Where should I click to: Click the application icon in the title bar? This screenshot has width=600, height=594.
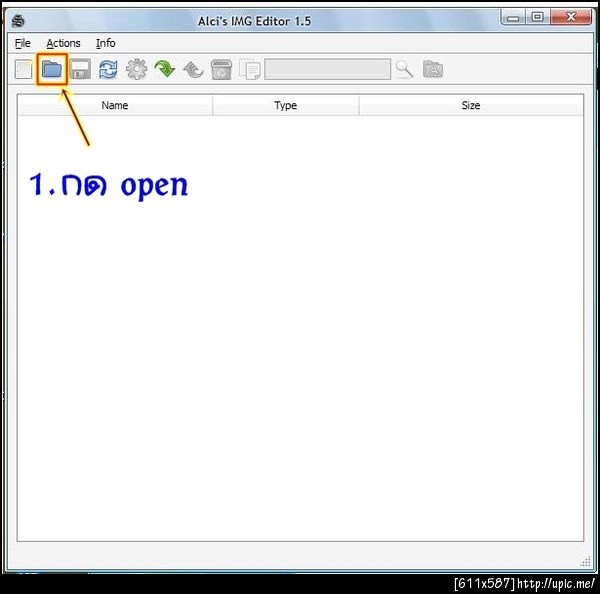tap(18, 21)
